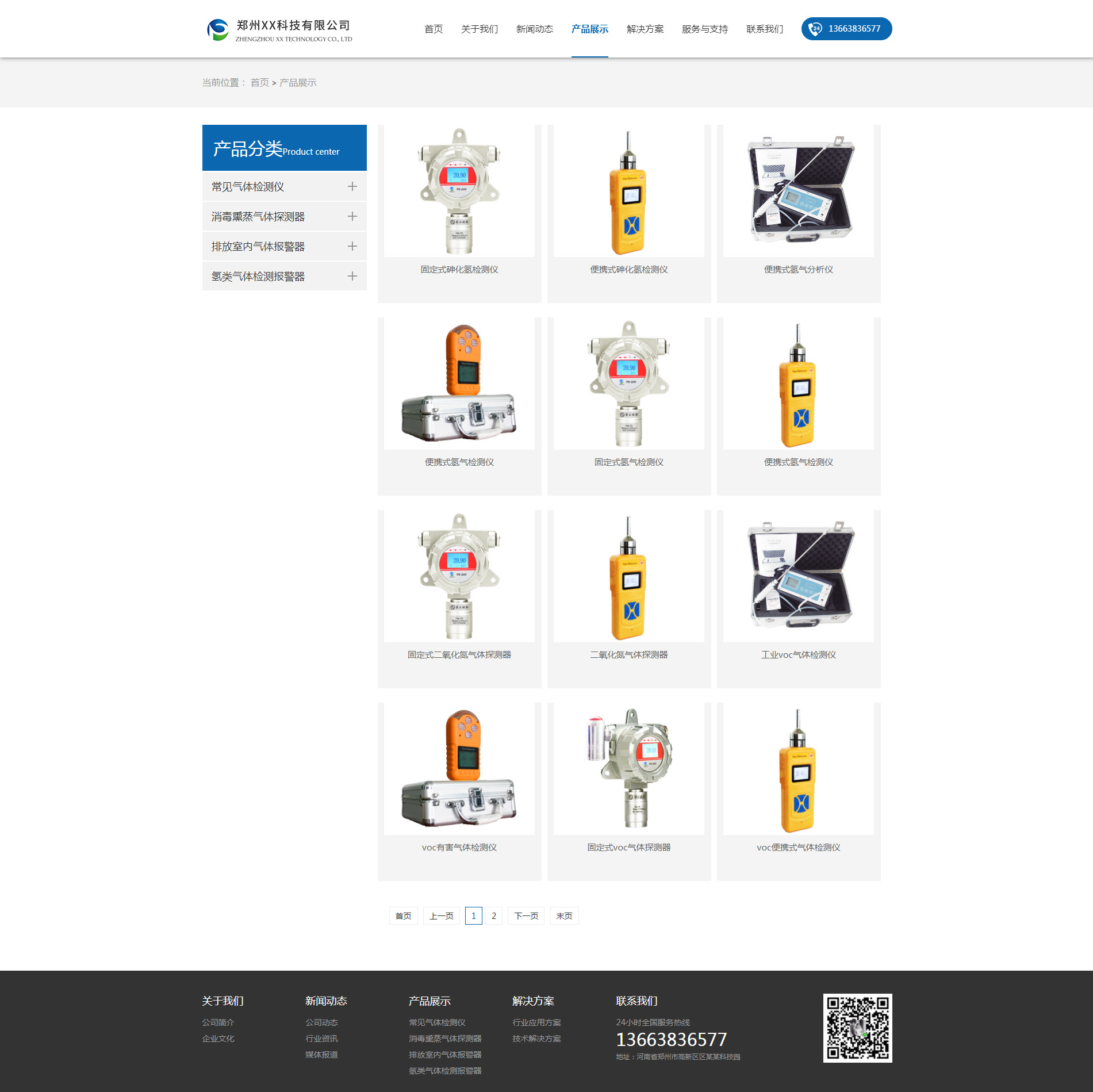Click the company logo icon in header
The width and height of the screenshot is (1093, 1092).
218,30
